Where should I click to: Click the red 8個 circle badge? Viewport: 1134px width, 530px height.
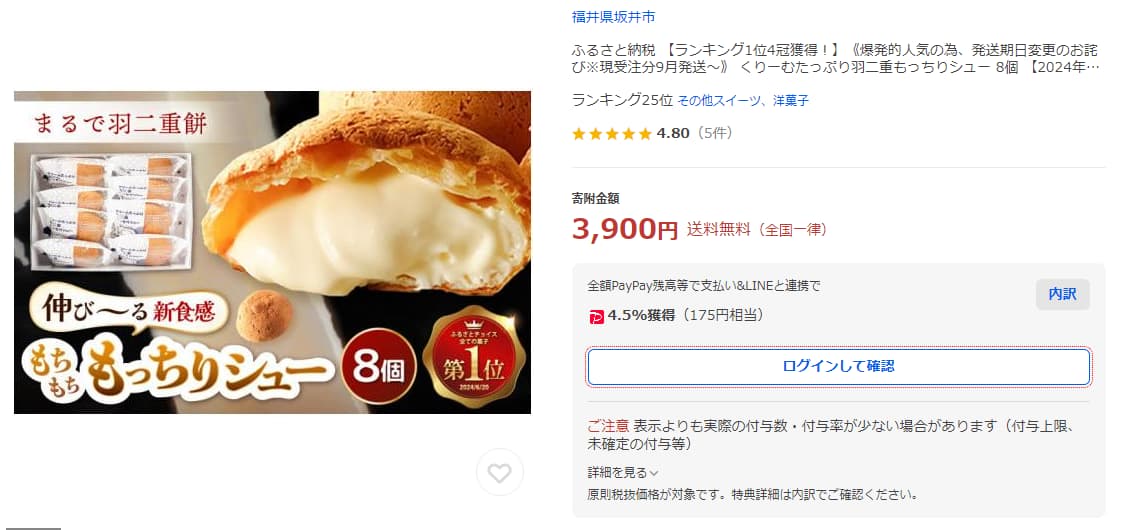[x=379, y=366]
